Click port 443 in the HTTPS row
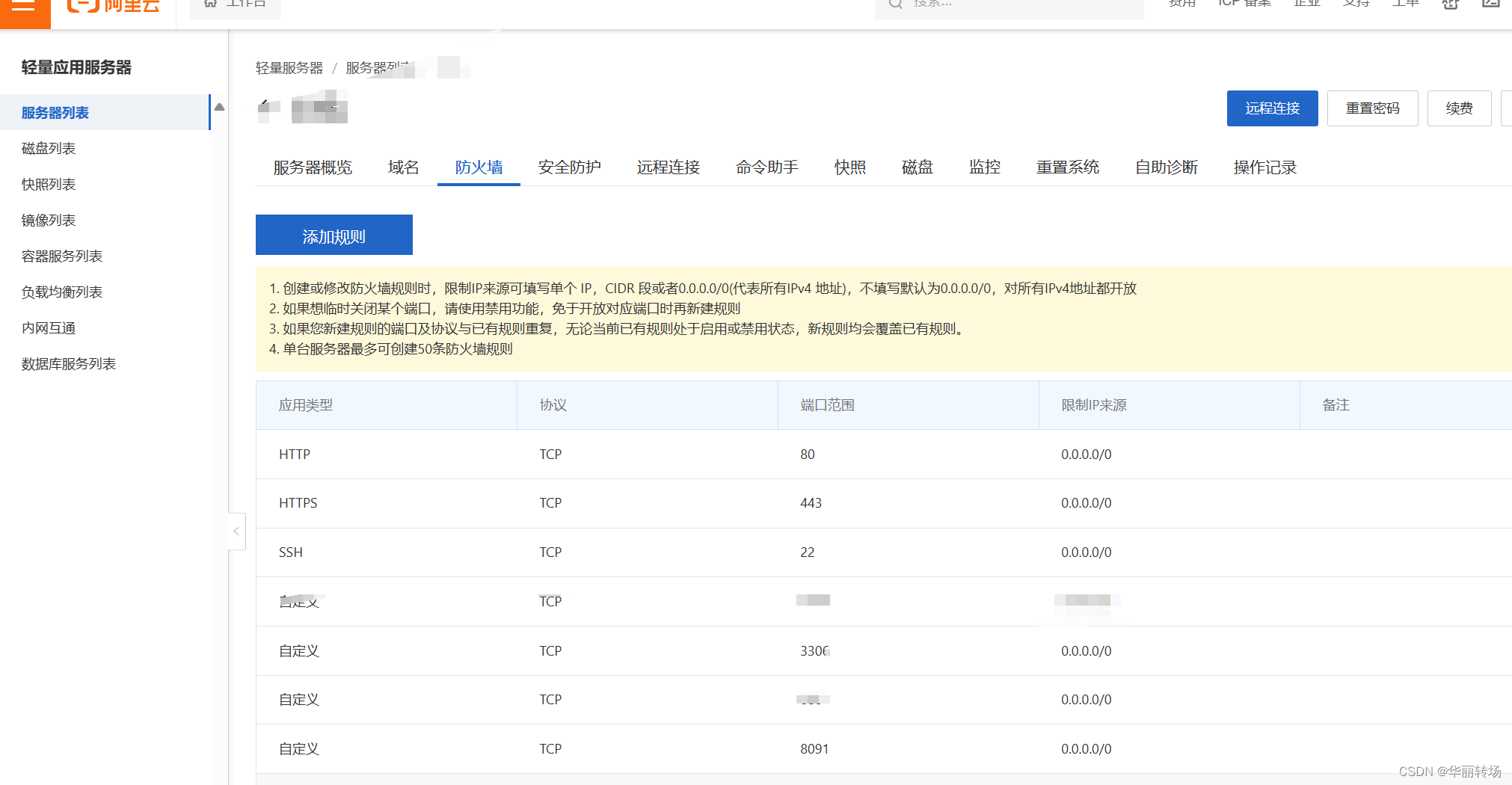1512x785 pixels. 811,503
